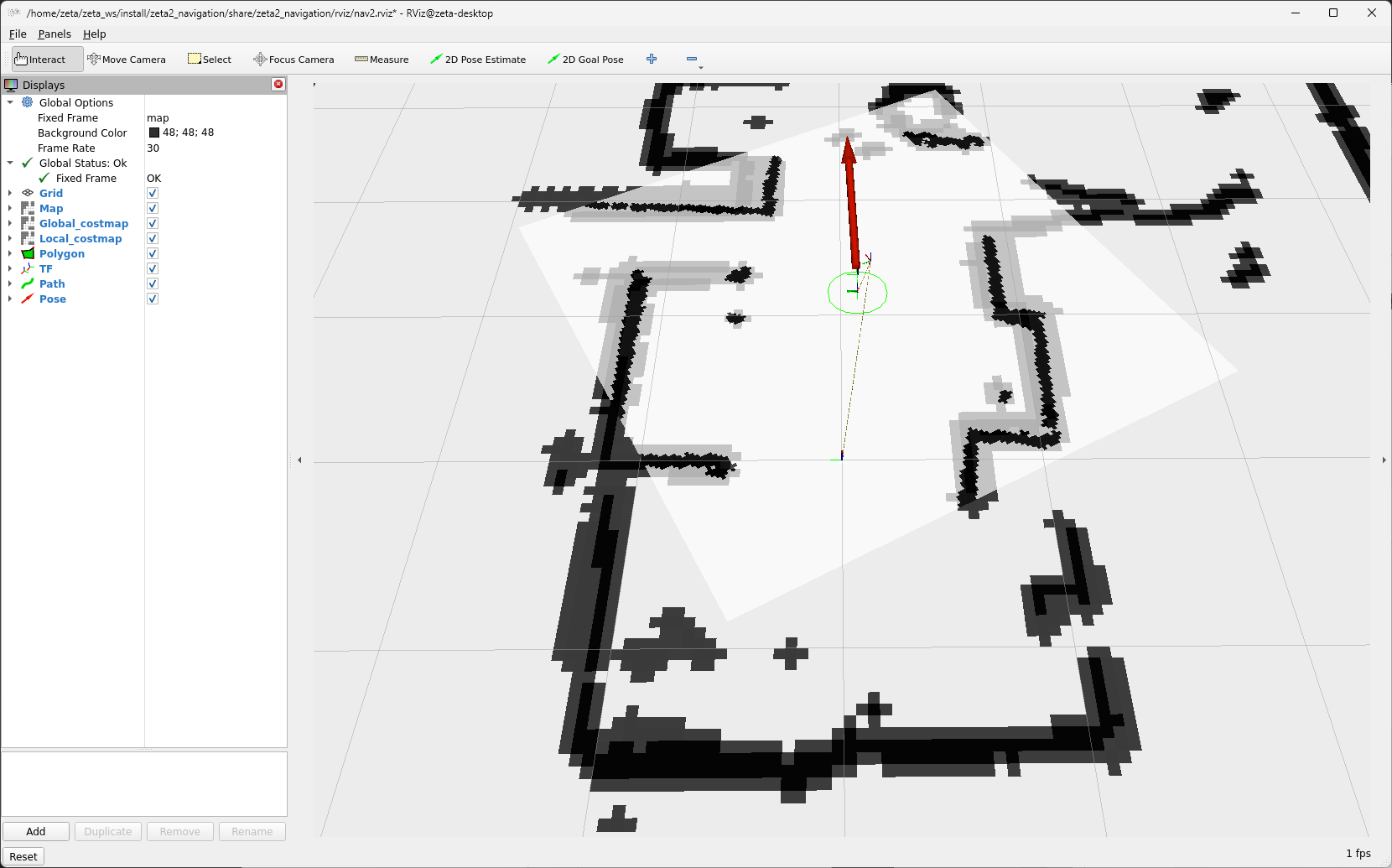Click the Global_costmap display icon
The image size is (1392, 868).
28,223
